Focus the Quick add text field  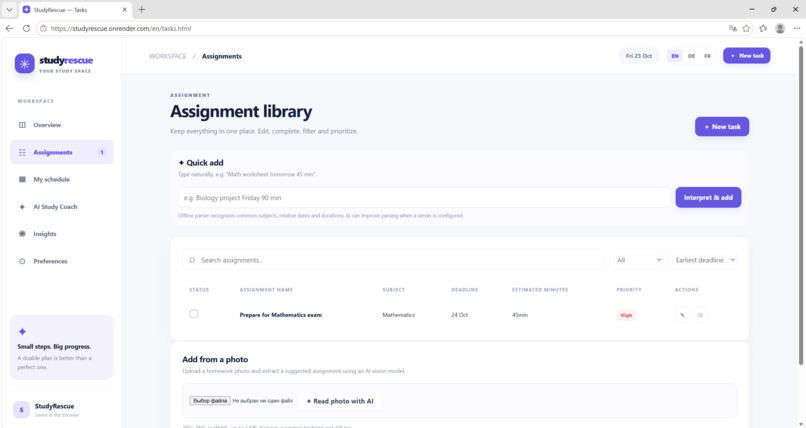(x=424, y=198)
